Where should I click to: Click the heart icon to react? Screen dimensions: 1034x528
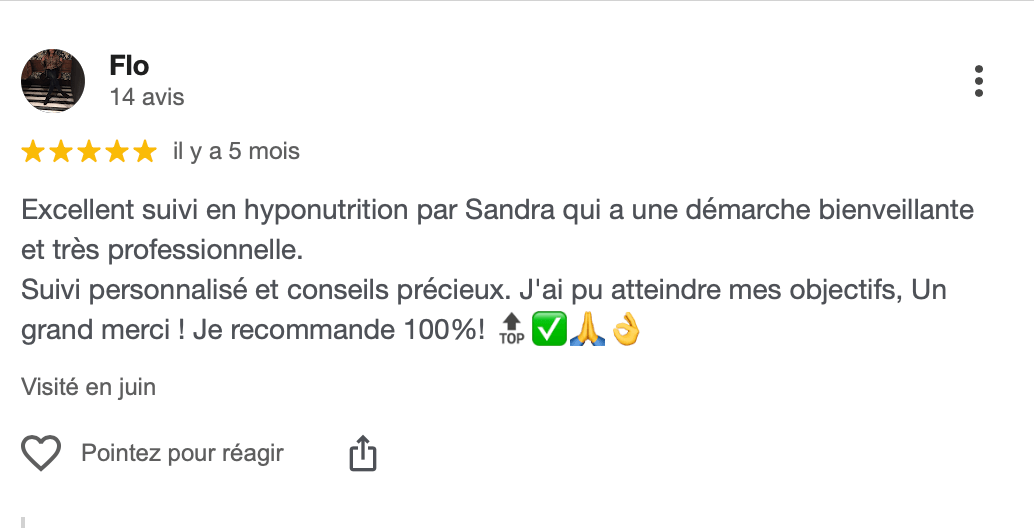[x=42, y=454]
